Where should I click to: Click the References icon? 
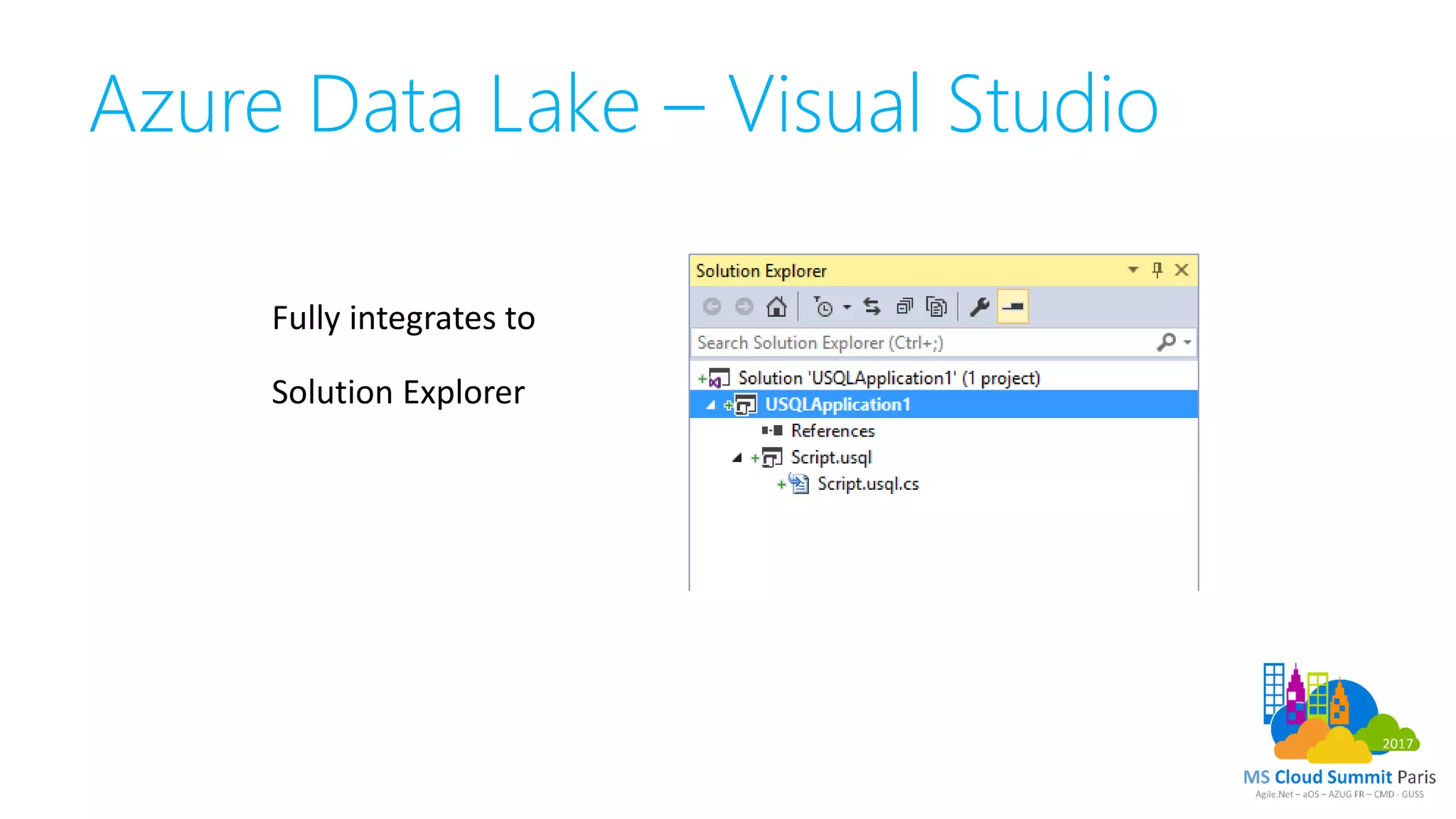point(772,430)
